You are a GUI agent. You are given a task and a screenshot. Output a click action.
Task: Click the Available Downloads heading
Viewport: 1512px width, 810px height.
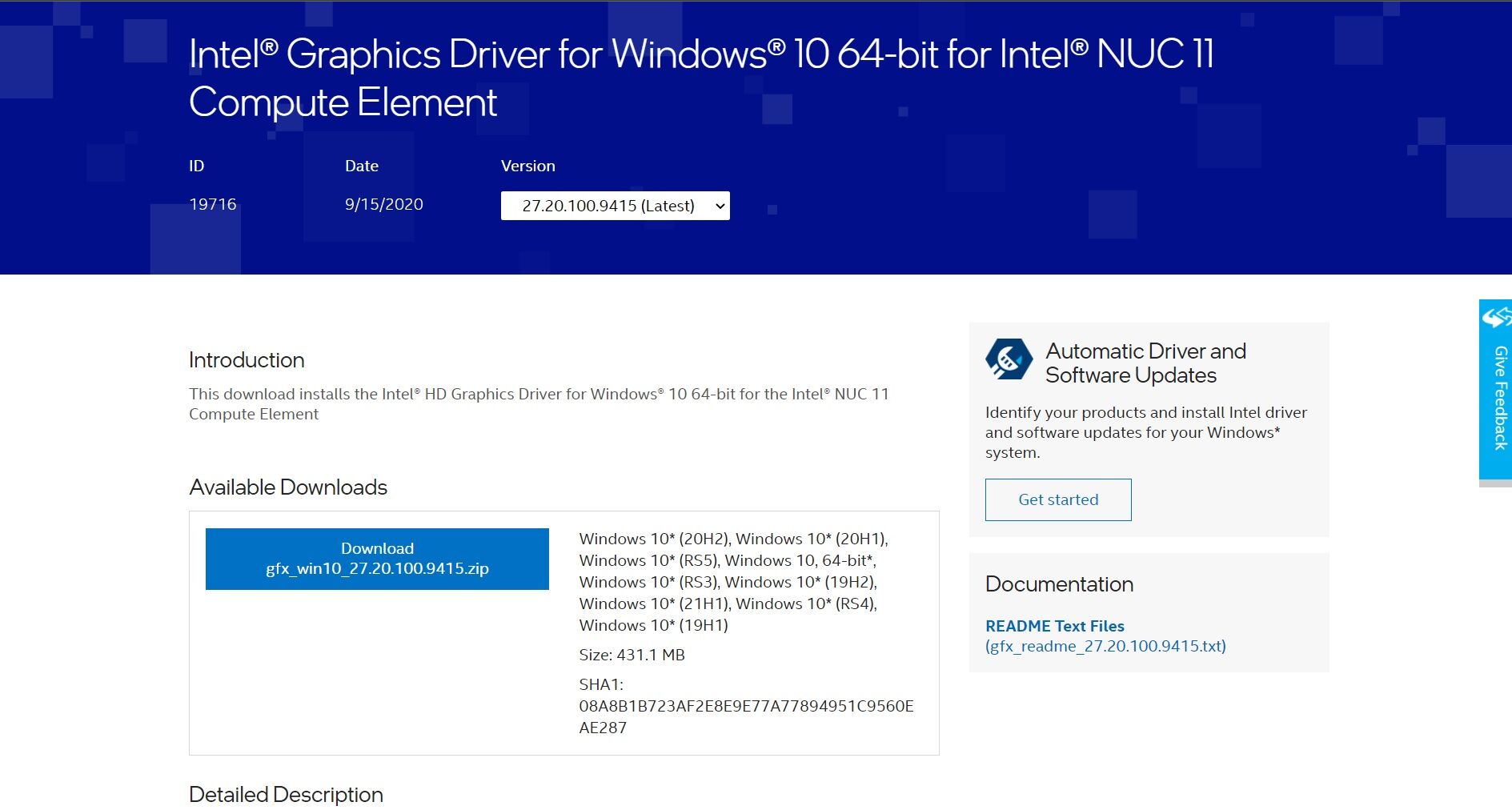pos(288,487)
